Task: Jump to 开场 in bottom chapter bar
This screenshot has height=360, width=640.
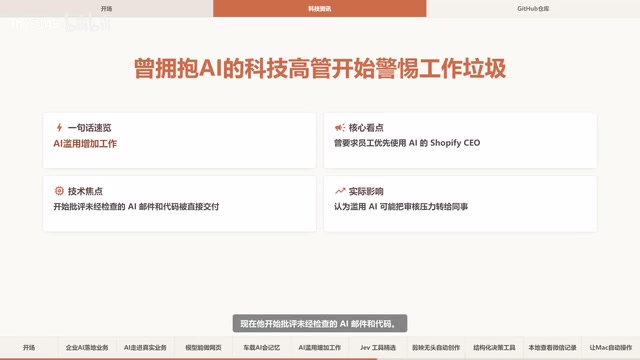Action: click(29, 347)
